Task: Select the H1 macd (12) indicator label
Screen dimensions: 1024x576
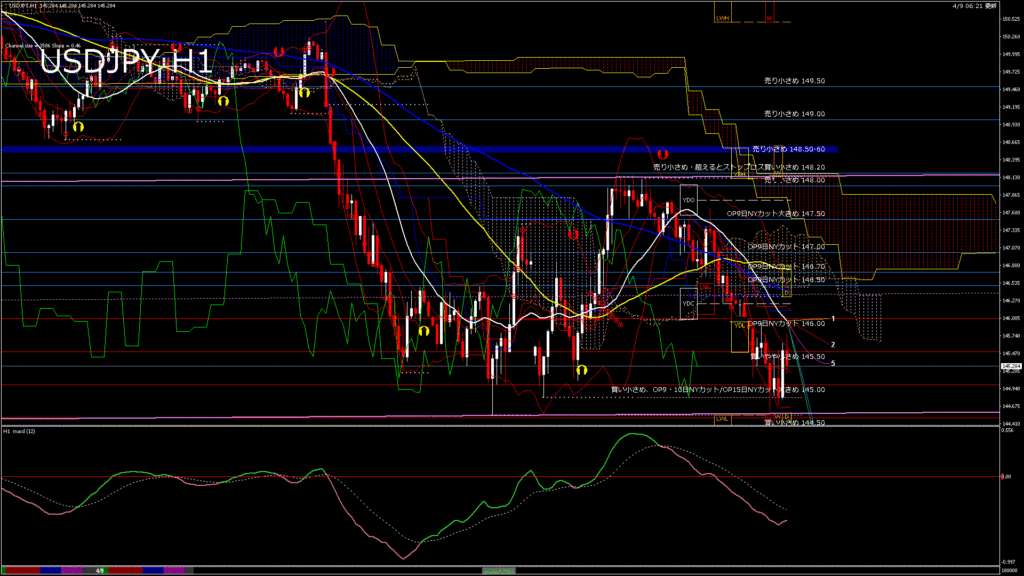Action: [x=20, y=431]
